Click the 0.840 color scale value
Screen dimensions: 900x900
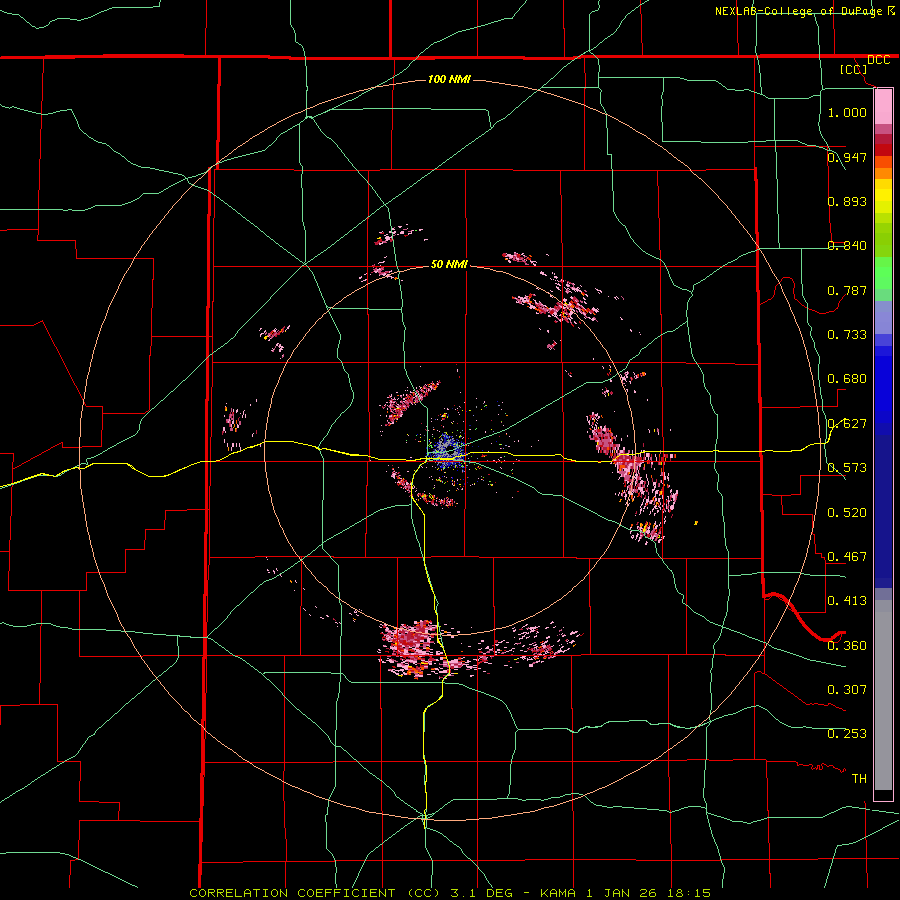(847, 245)
